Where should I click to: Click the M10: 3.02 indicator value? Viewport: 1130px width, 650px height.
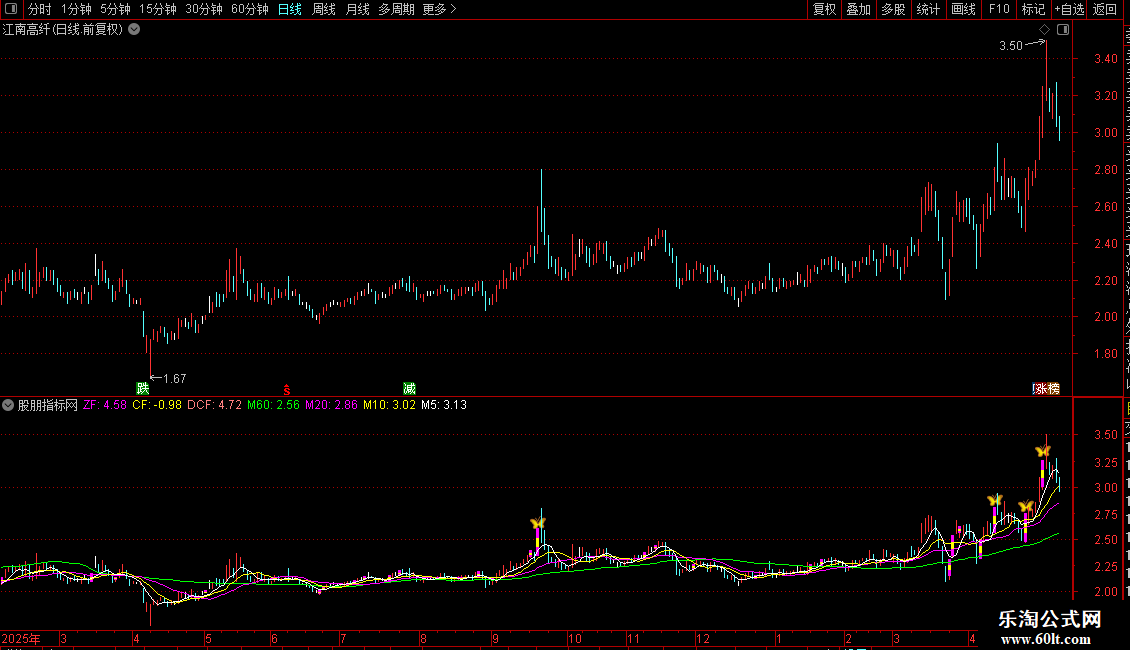tap(389, 405)
